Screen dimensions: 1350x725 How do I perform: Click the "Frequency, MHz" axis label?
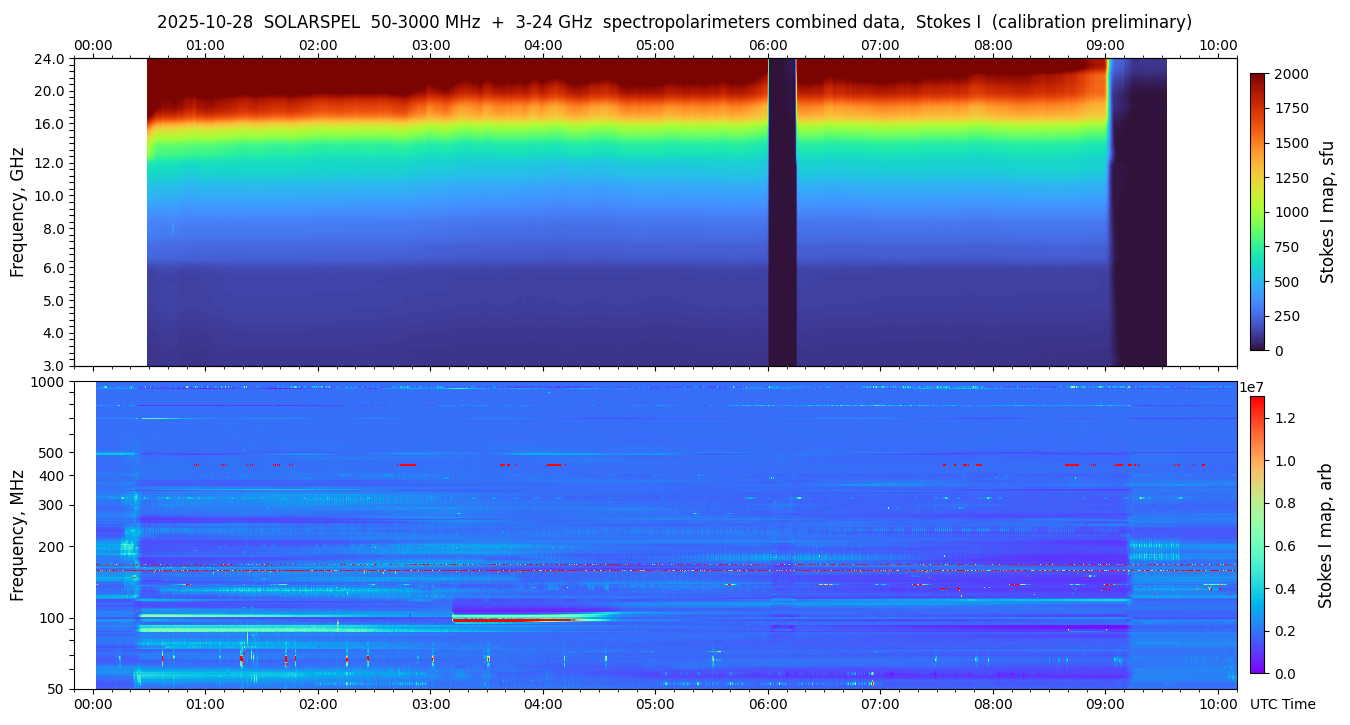(17, 535)
